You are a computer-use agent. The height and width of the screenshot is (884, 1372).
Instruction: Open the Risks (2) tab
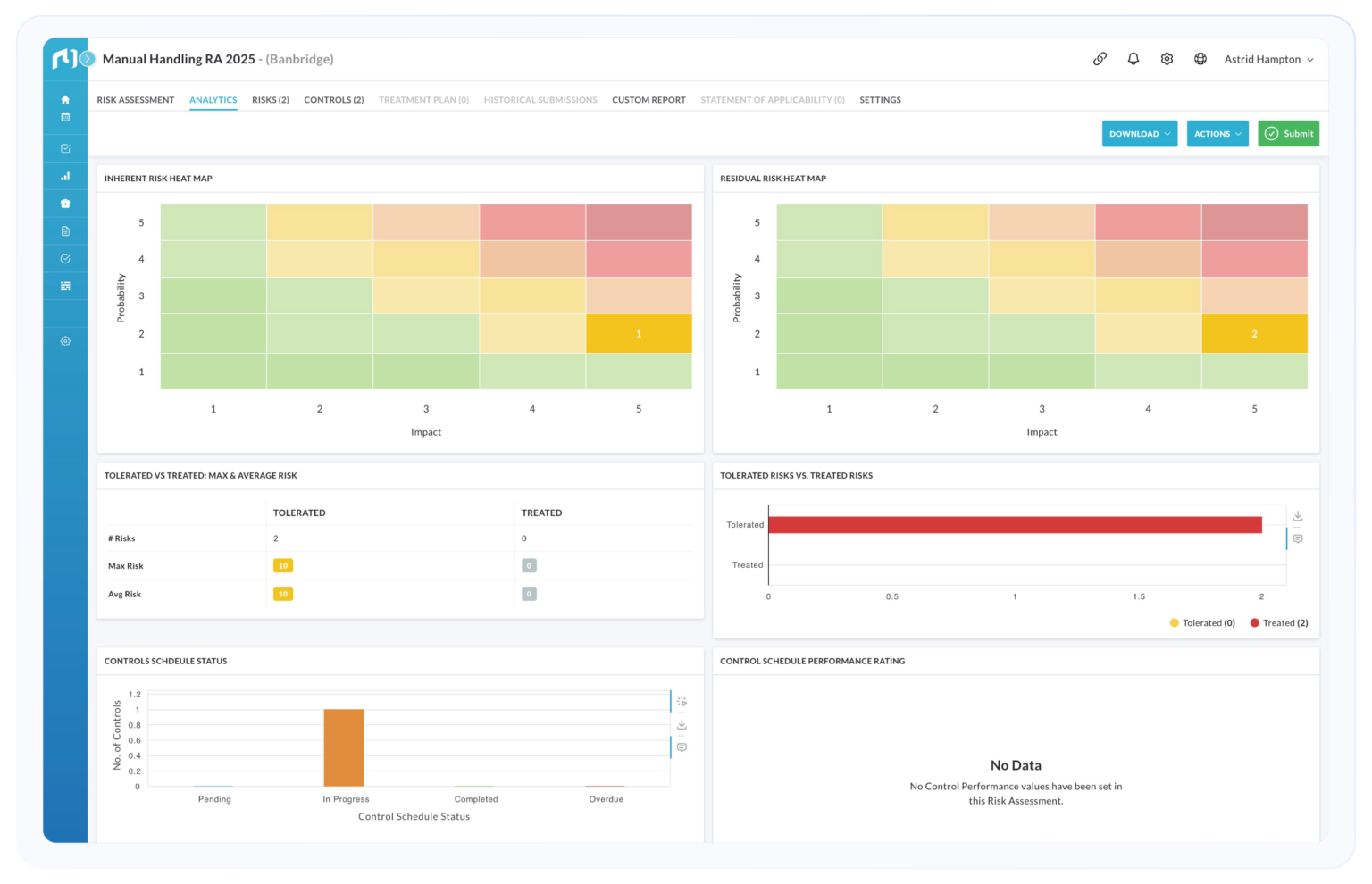click(271, 100)
